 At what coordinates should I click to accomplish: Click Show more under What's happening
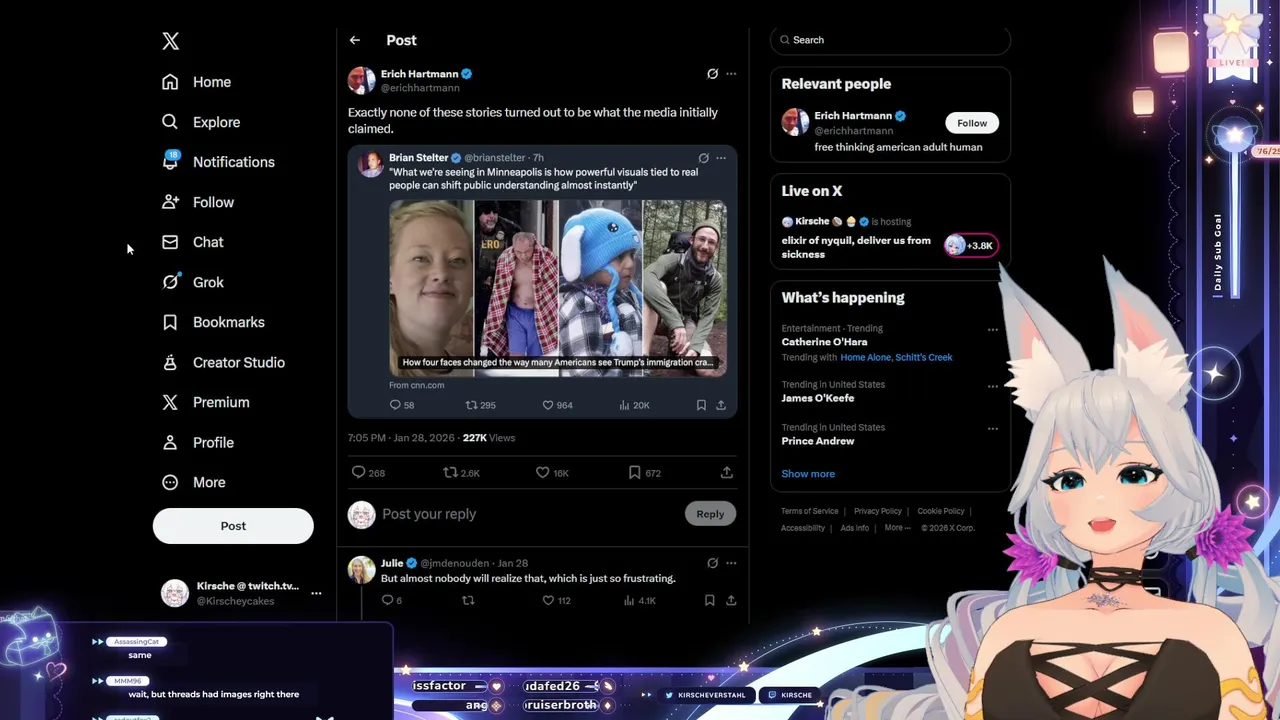click(x=808, y=474)
